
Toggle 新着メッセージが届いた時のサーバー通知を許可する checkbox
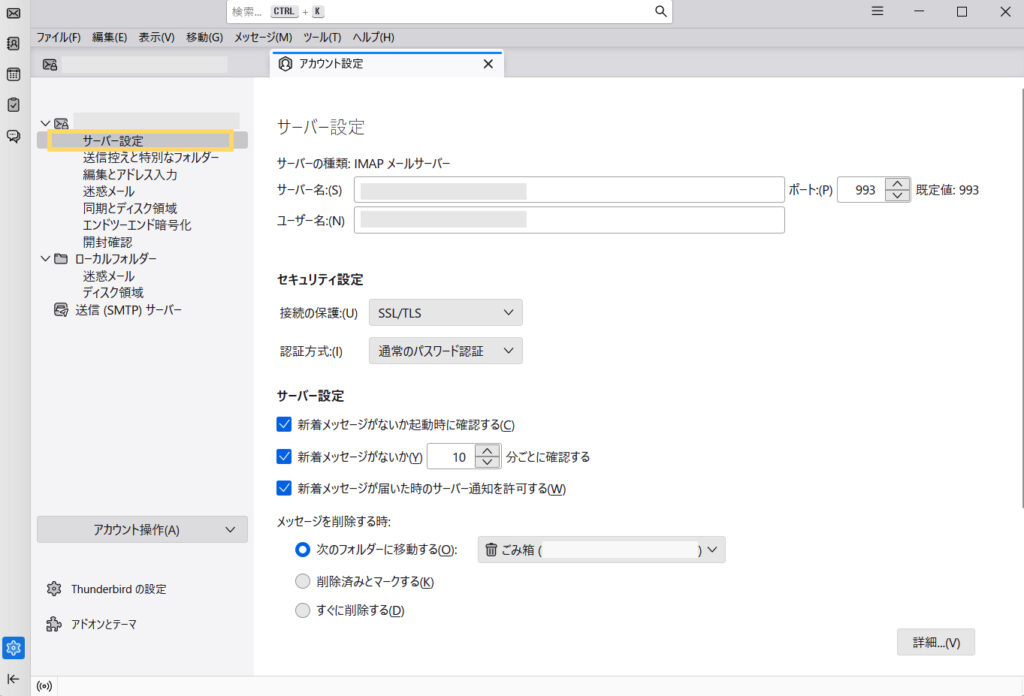pyautogui.click(x=284, y=488)
